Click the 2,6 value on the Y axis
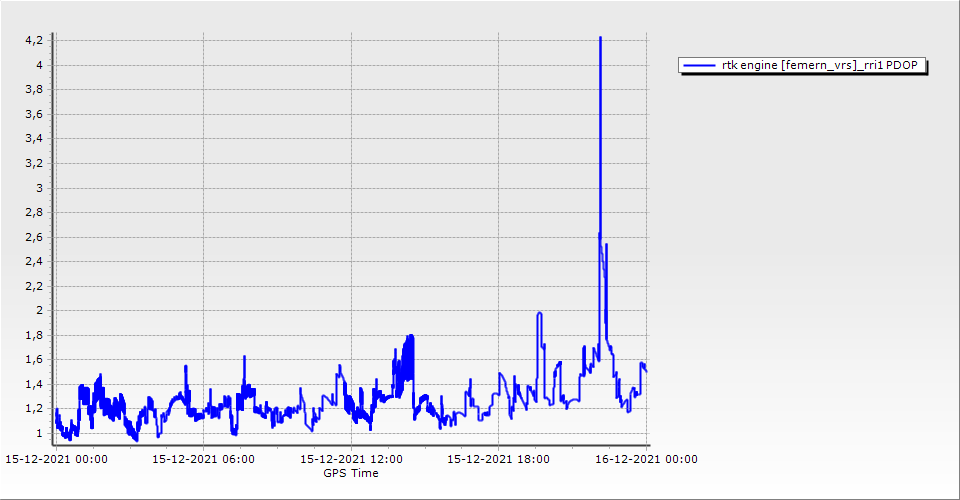 click(x=34, y=237)
